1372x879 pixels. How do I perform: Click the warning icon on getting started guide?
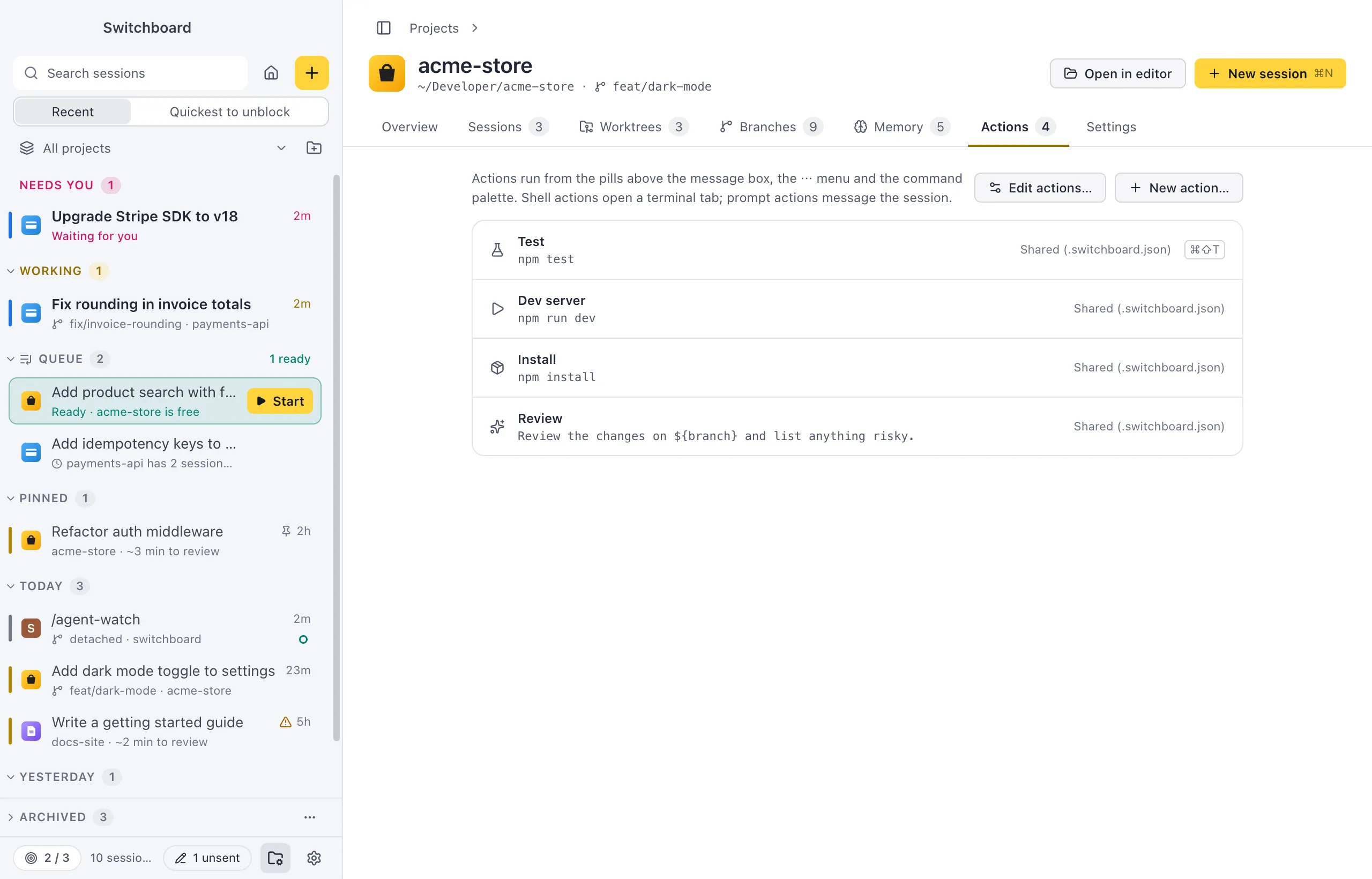point(285,722)
